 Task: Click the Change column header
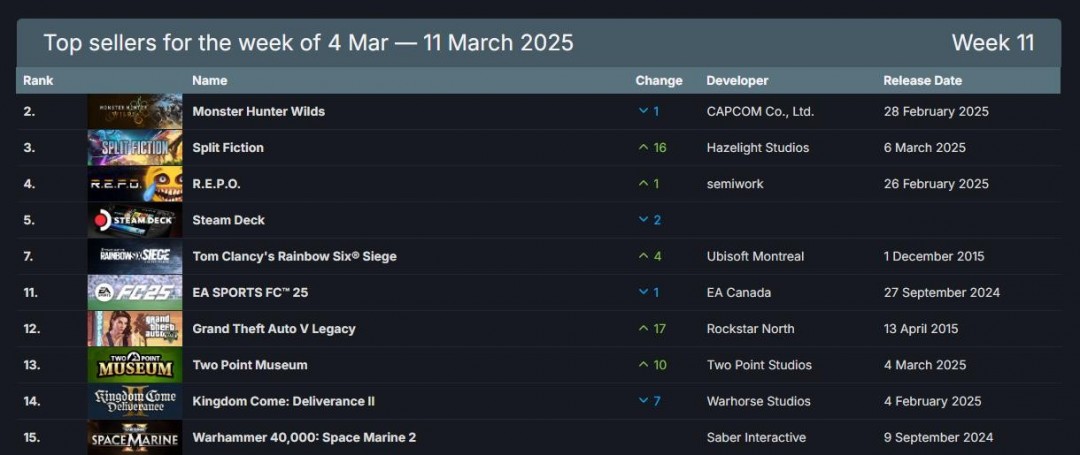click(x=659, y=80)
